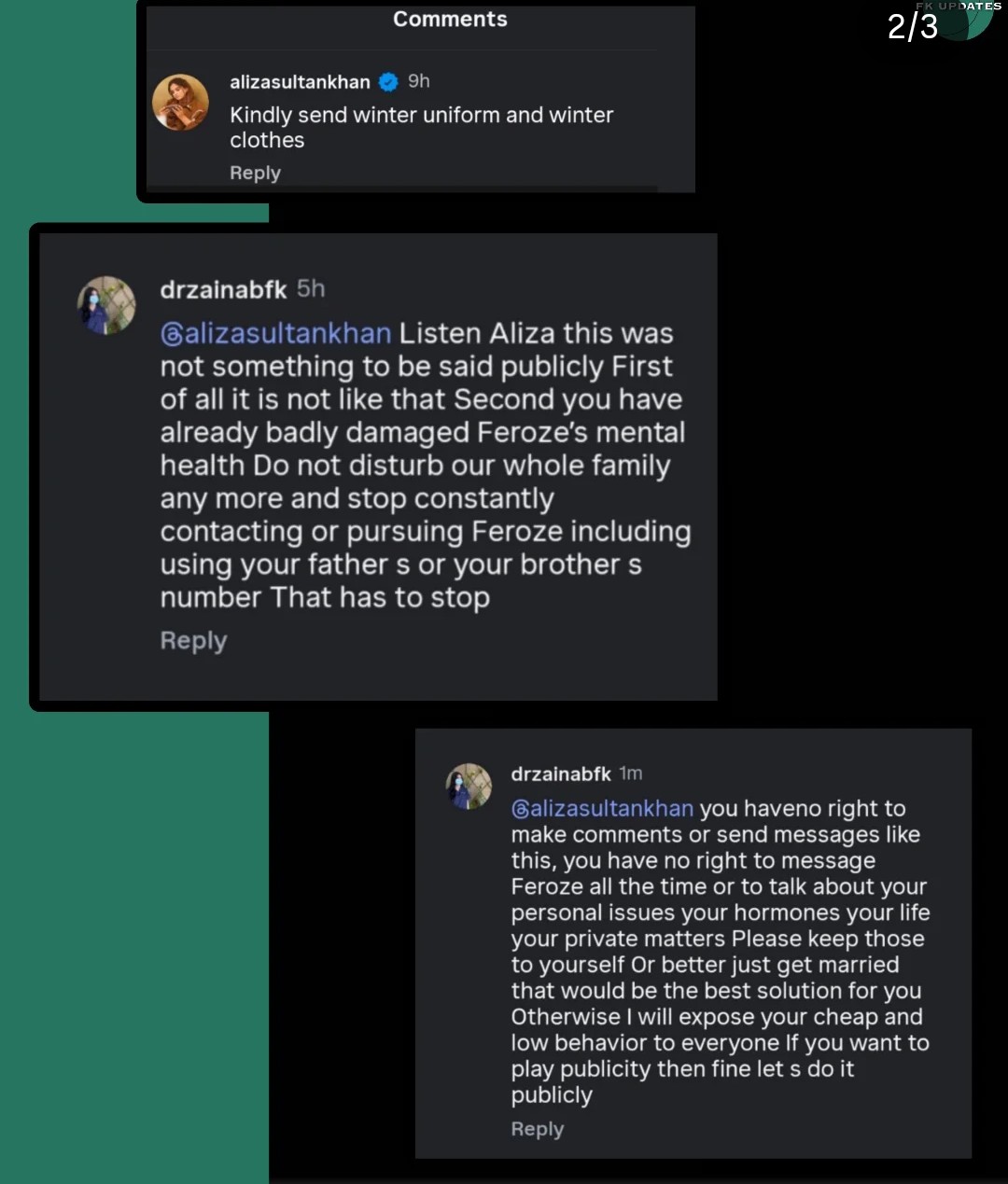Tap @alizasultankhan mention in "you haveno right" comment

coord(602,808)
